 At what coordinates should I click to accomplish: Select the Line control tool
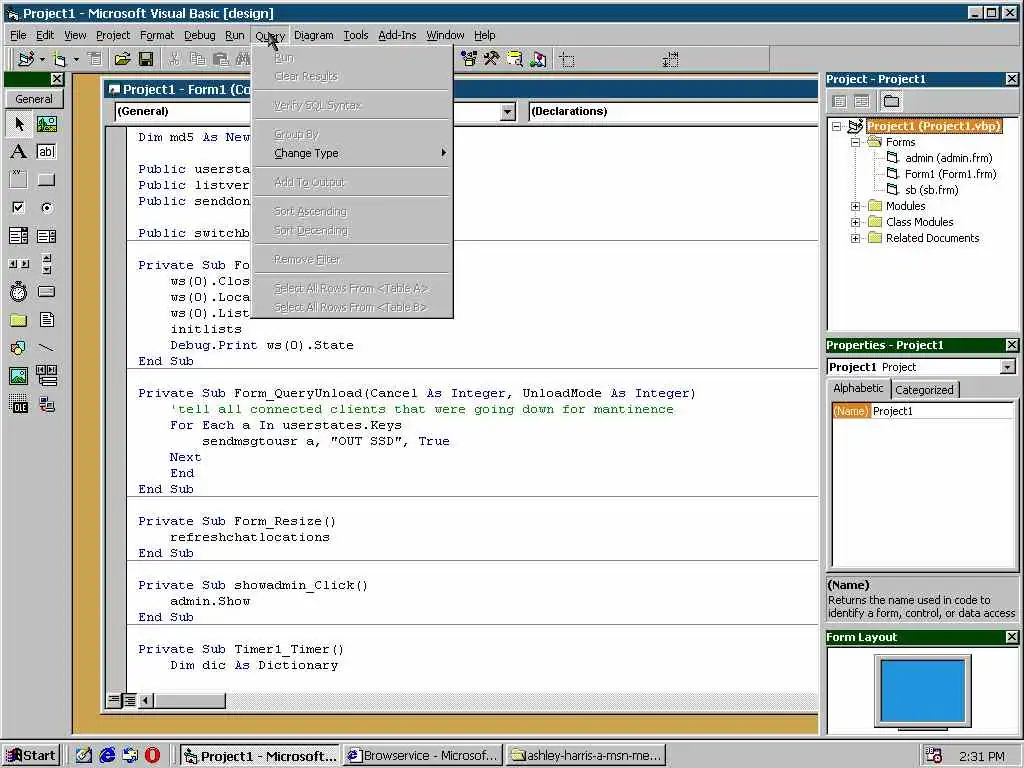click(46, 348)
